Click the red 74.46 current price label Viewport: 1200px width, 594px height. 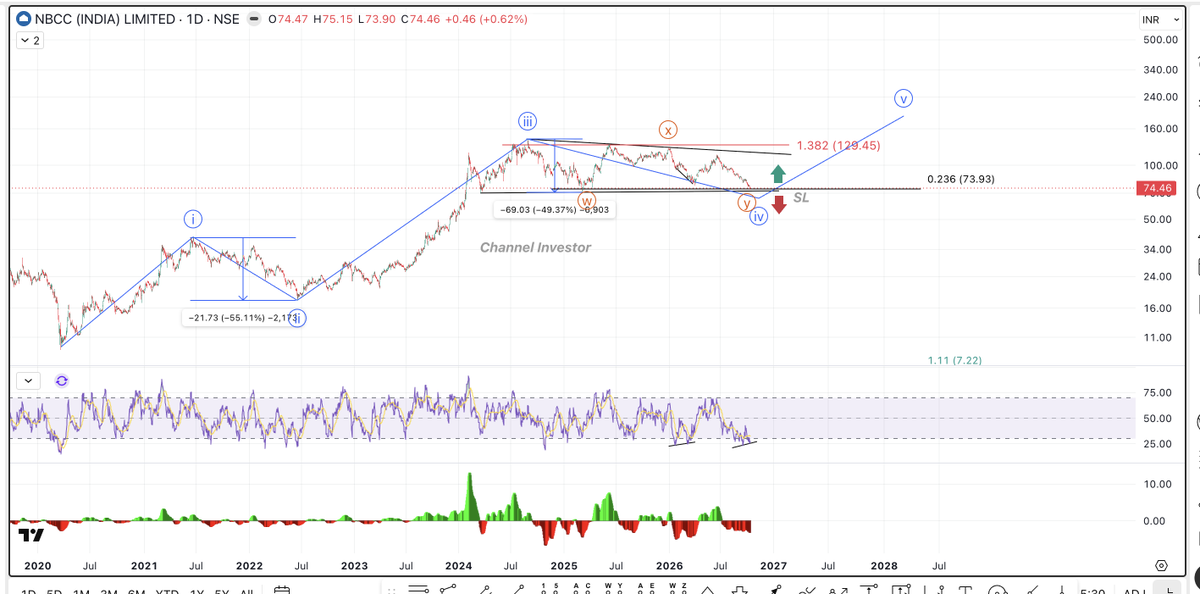[x=1156, y=188]
